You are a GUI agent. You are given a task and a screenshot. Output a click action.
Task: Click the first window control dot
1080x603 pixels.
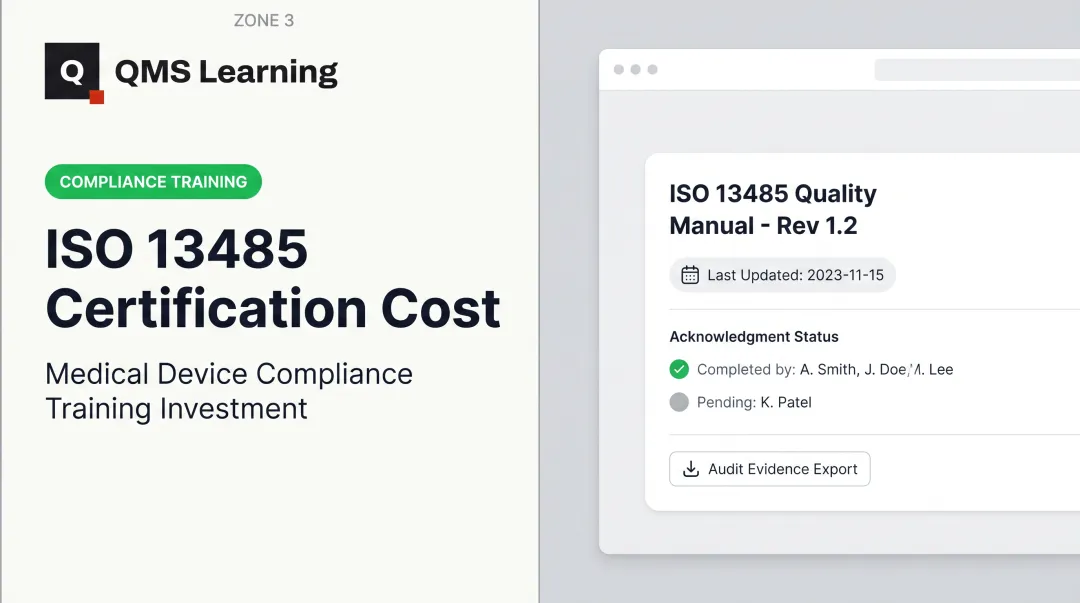pos(619,70)
